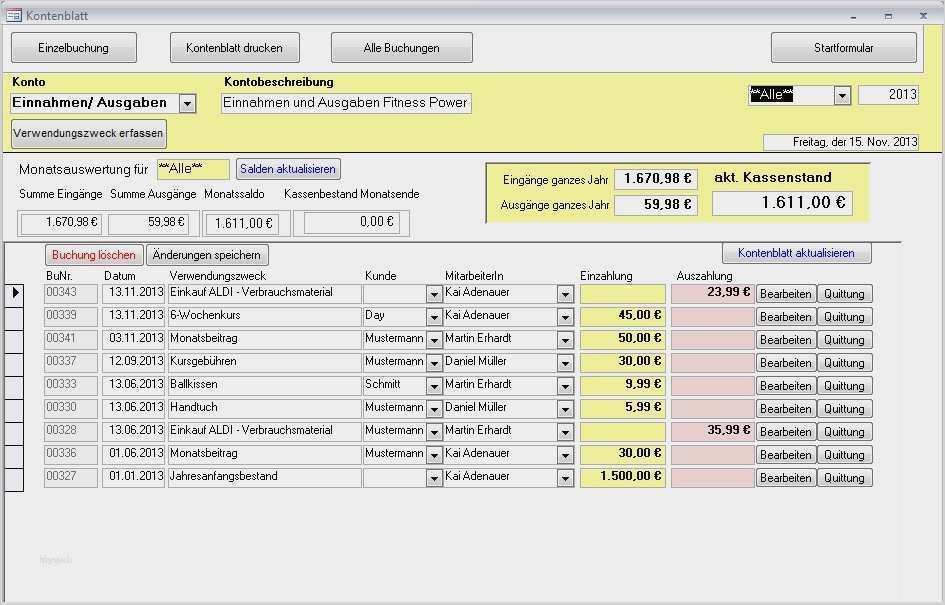Open the Konto dropdown Einnahmen/Ausgaben
945x605 pixels.
coord(186,102)
